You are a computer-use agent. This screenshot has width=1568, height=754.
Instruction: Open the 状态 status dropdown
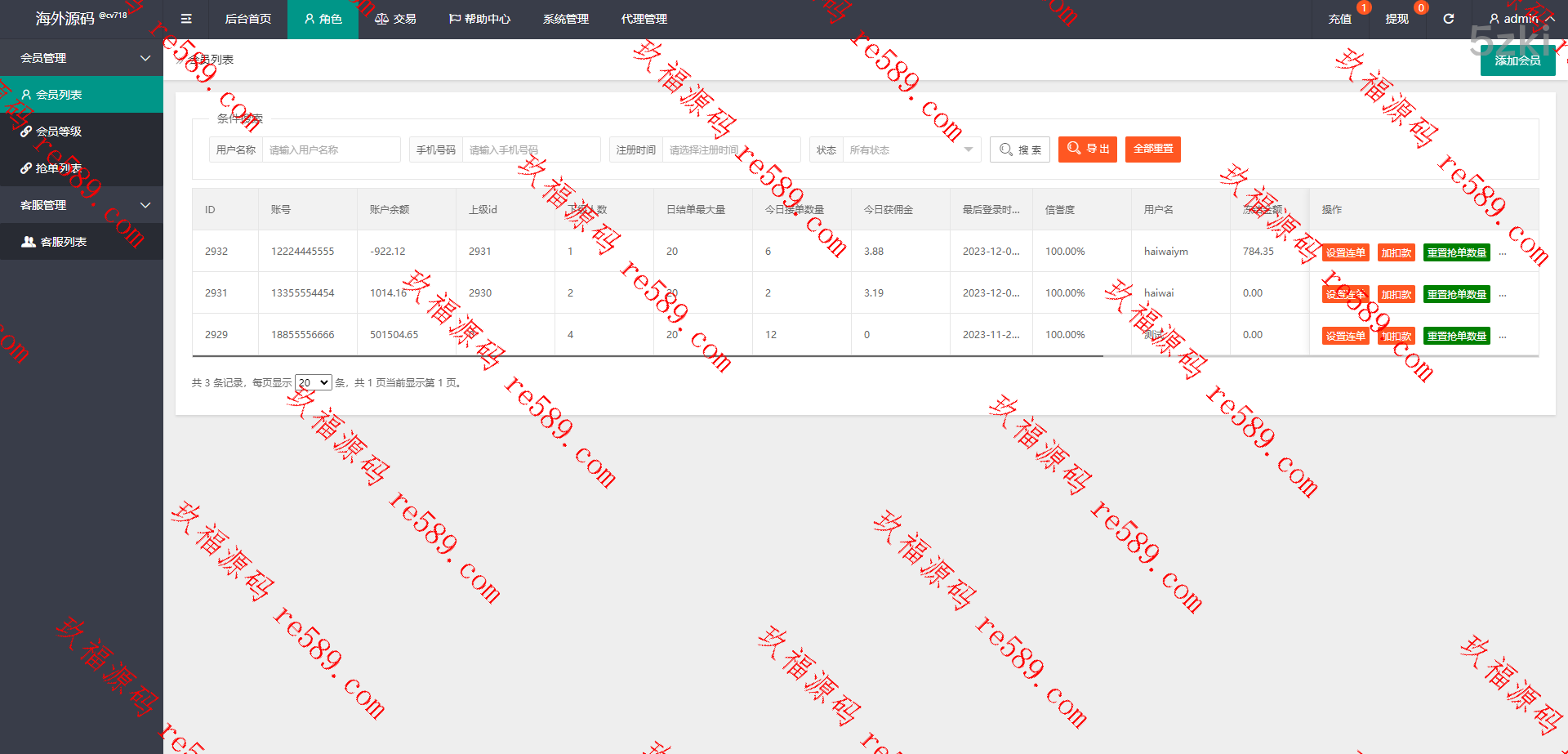pos(911,149)
